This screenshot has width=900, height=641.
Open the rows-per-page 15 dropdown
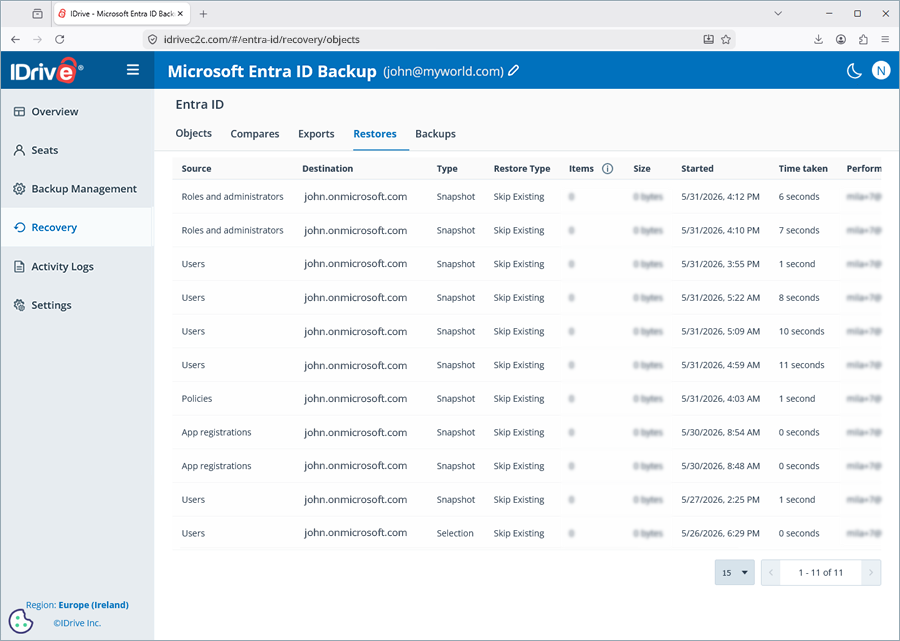point(735,573)
